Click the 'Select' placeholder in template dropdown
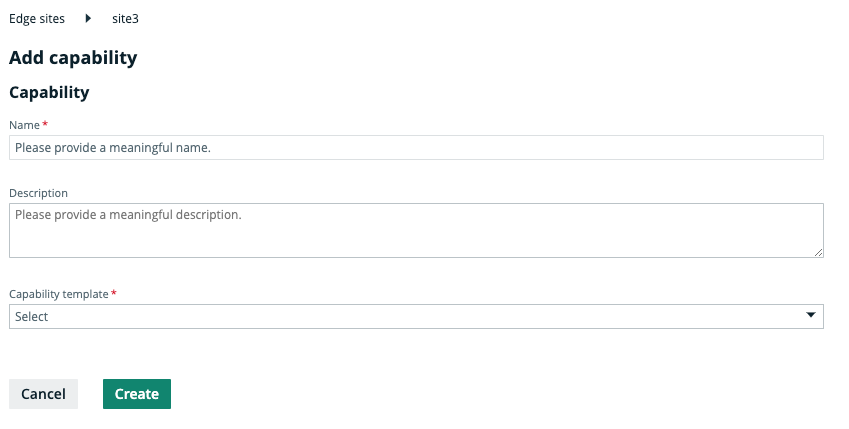 32,317
